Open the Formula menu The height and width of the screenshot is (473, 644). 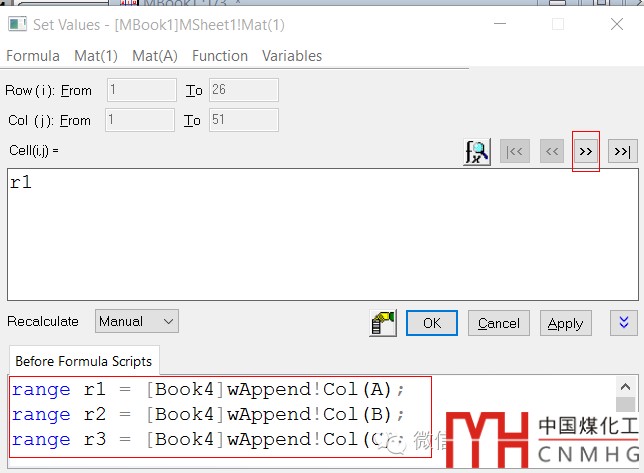click(33, 56)
